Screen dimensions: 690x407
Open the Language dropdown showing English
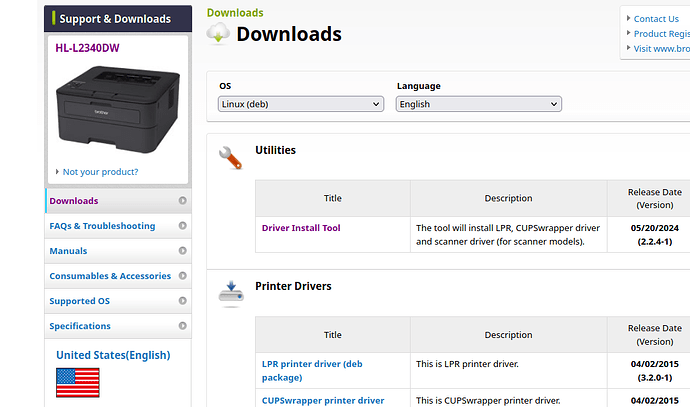[479, 104]
